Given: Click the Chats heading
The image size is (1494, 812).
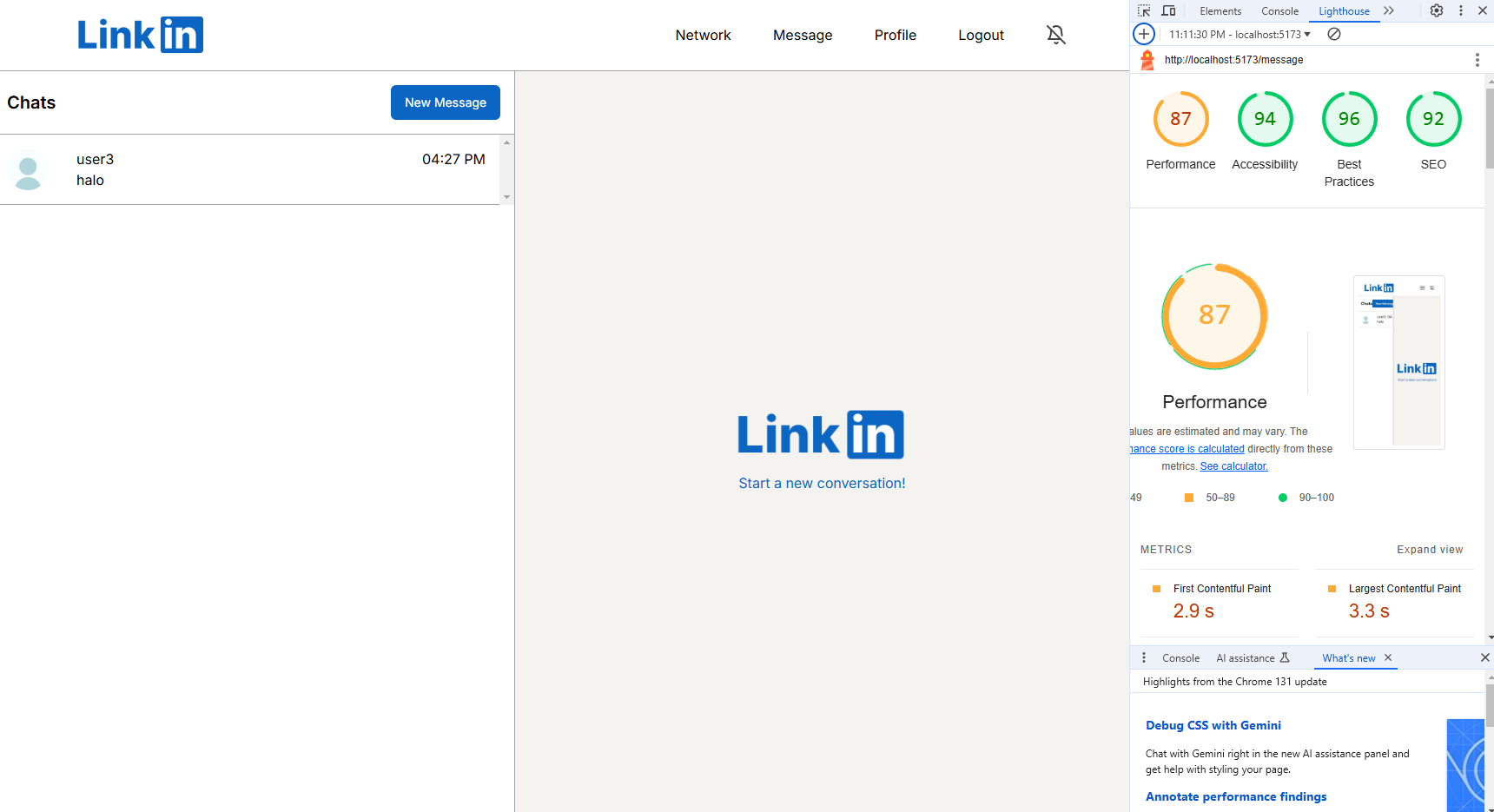Looking at the screenshot, I should coord(31,102).
